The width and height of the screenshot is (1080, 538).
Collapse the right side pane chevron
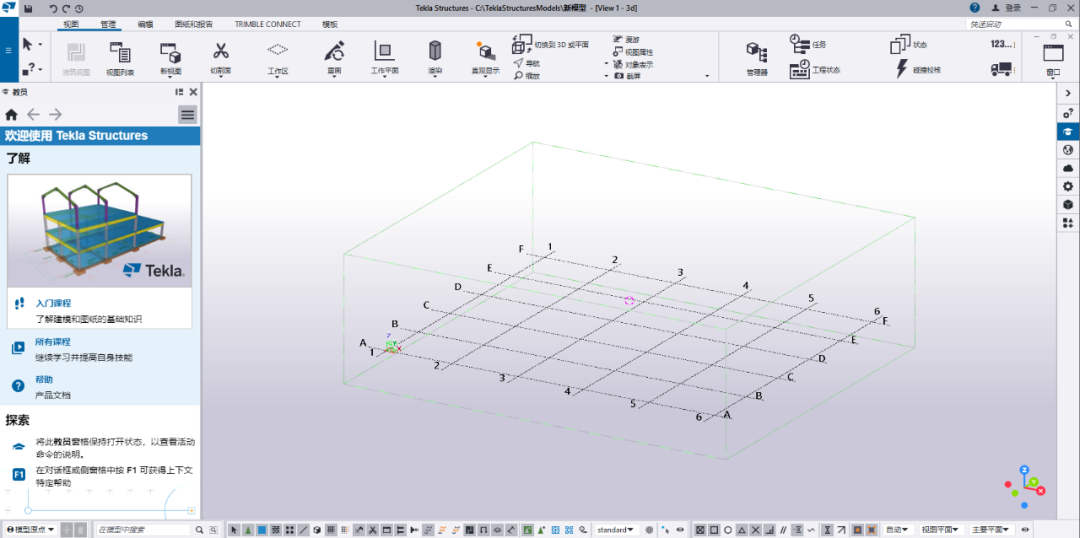[x=1068, y=93]
